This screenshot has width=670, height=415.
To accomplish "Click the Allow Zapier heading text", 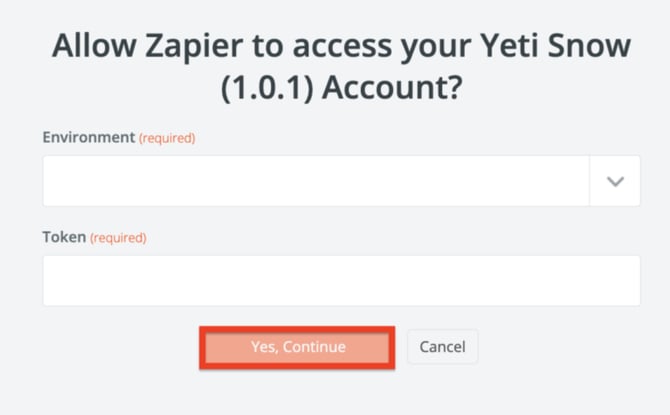I will pos(341,47).
